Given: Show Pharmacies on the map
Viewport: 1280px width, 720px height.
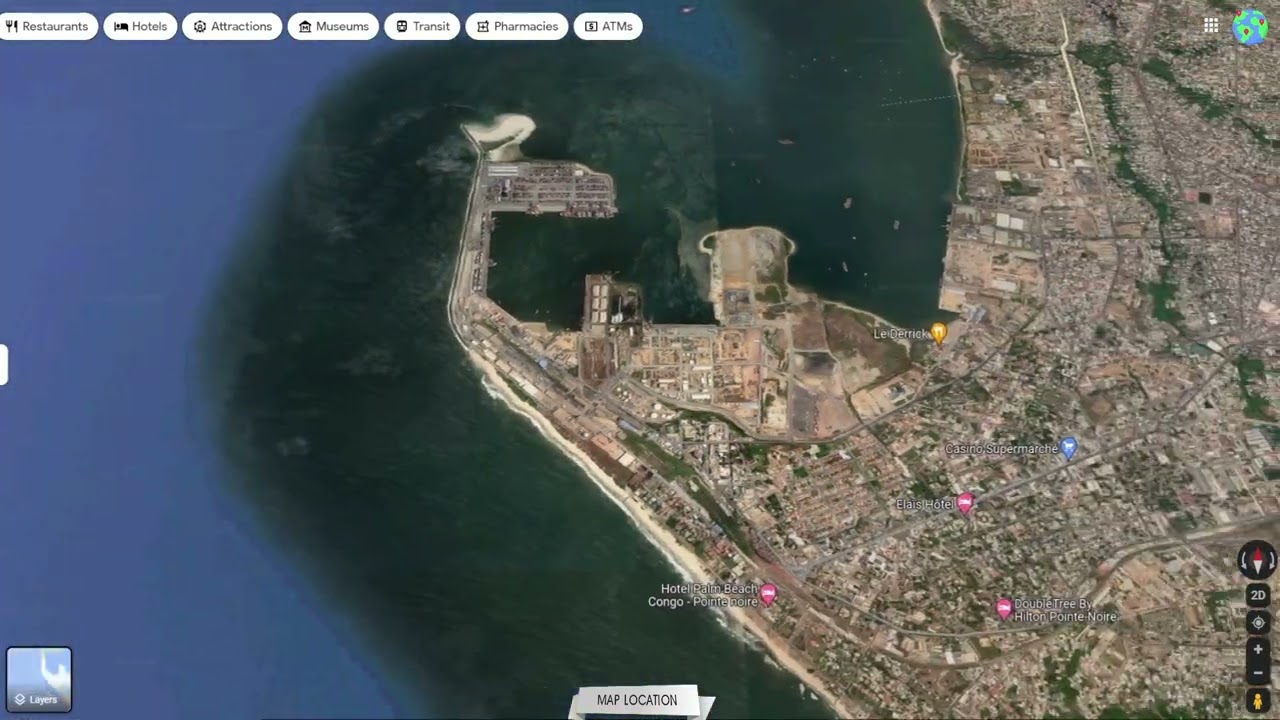Looking at the screenshot, I should click(x=517, y=26).
